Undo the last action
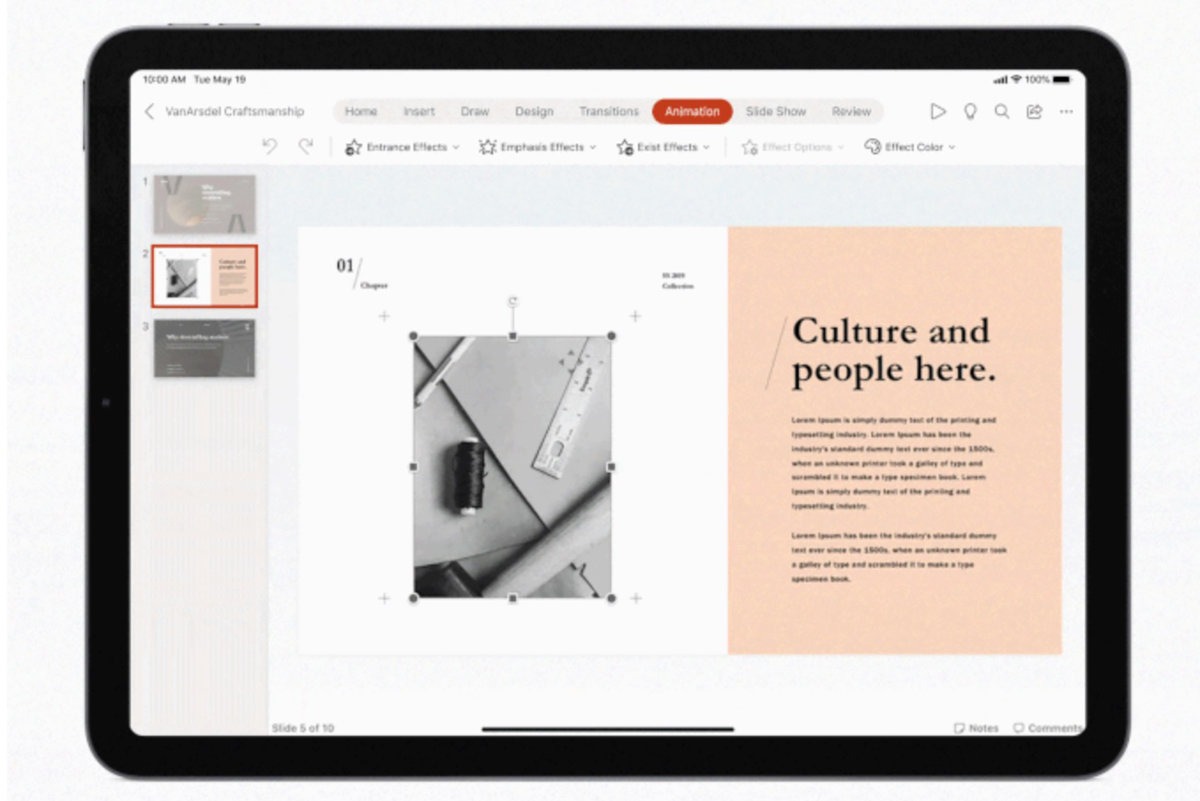Viewport: 1200px width, 801px height. point(269,146)
